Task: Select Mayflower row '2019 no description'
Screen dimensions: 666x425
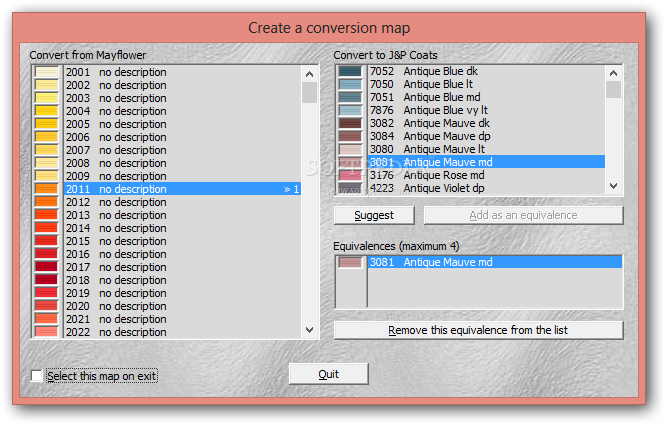Action: 183,293
